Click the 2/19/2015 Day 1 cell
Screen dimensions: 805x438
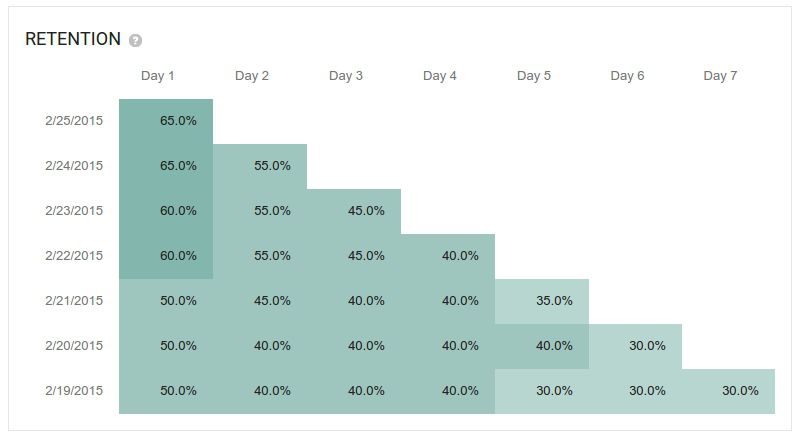pos(166,391)
